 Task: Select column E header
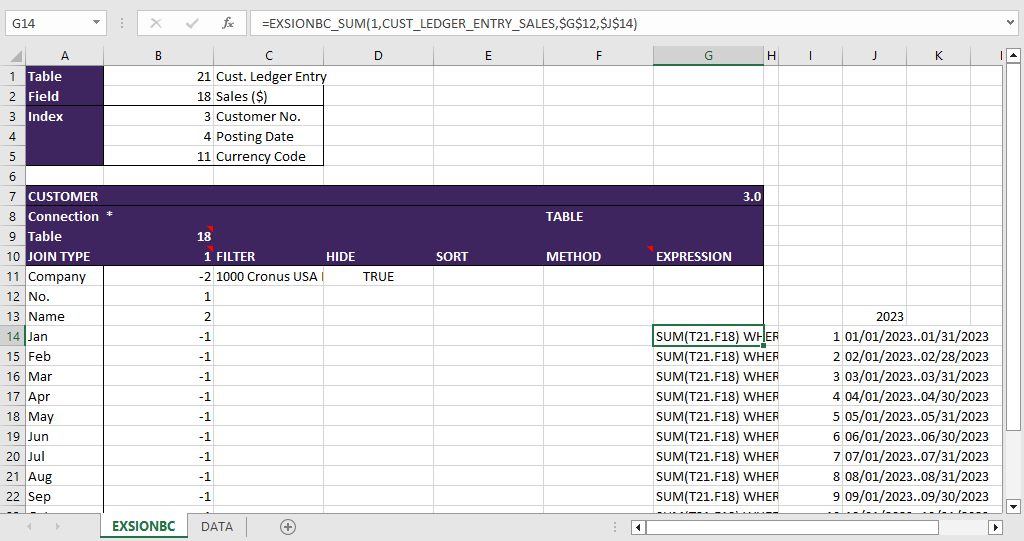tap(488, 56)
